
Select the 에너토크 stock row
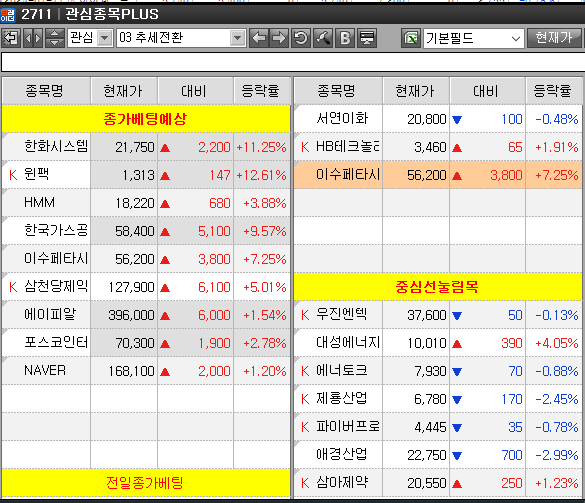coord(438,371)
